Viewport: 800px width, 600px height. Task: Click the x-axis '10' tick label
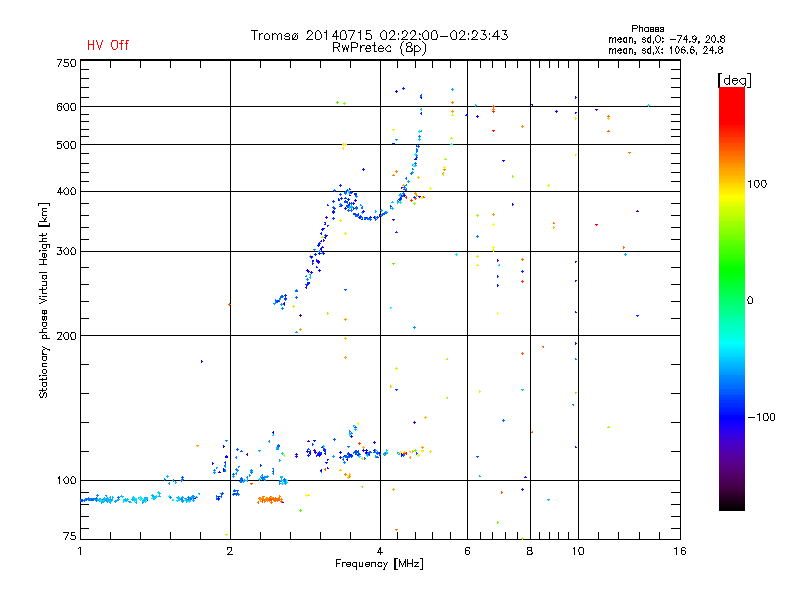point(578,551)
